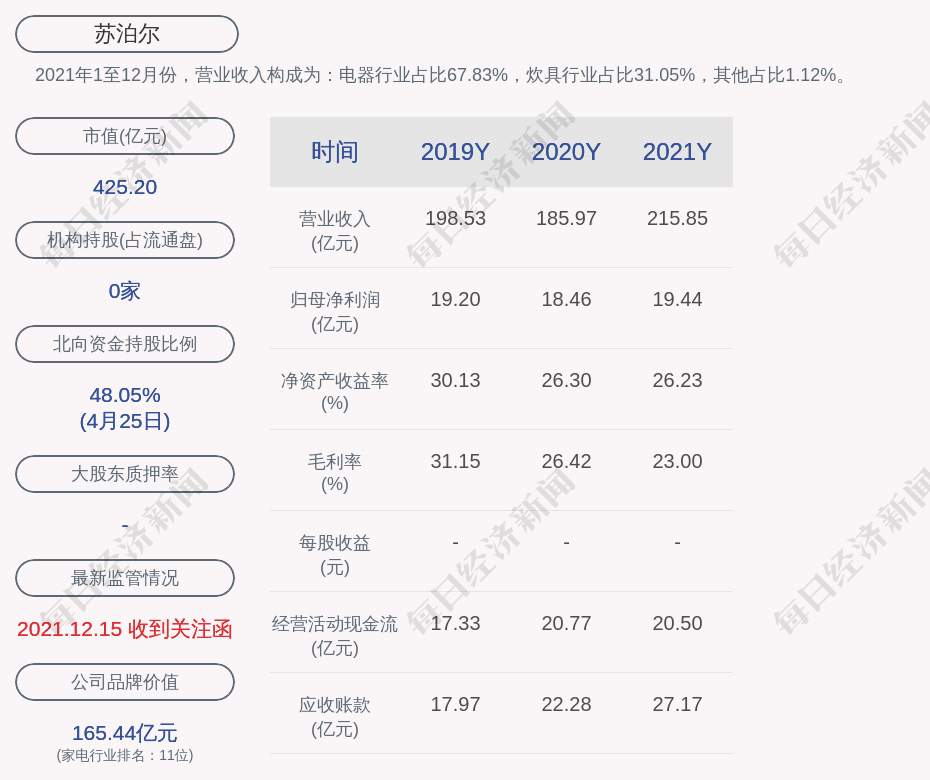Select the 48.05% northbound holding value

tap(125, 394)
